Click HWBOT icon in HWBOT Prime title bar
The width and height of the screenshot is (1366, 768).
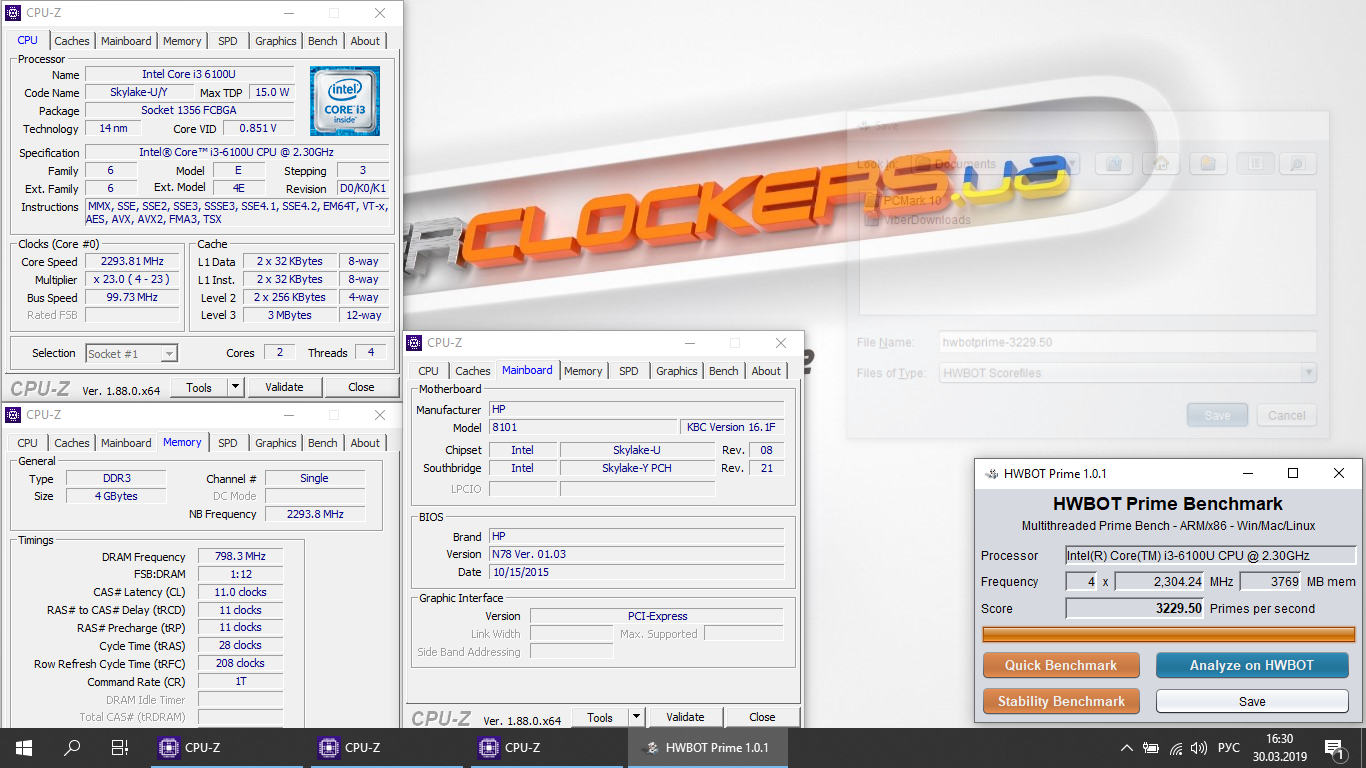click(991, 474)
